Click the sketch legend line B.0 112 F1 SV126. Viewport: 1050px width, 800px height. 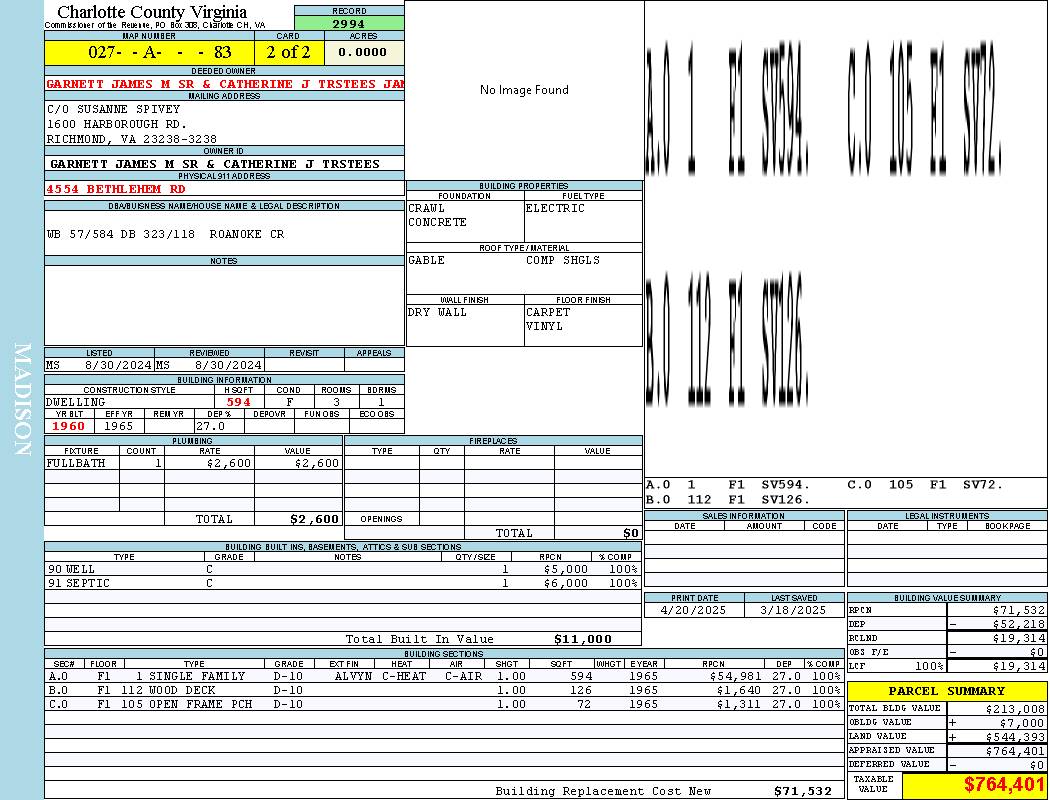click(729, 499)
